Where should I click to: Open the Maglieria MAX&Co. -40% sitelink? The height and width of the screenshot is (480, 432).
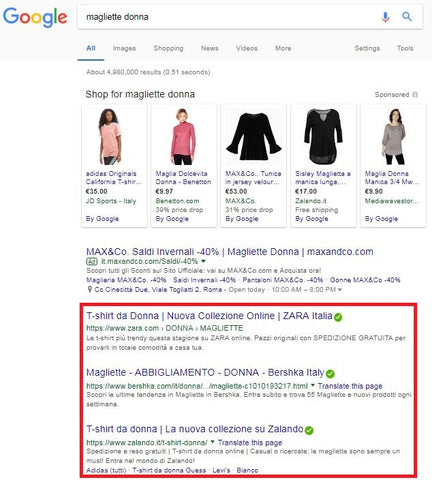[126, 280]
